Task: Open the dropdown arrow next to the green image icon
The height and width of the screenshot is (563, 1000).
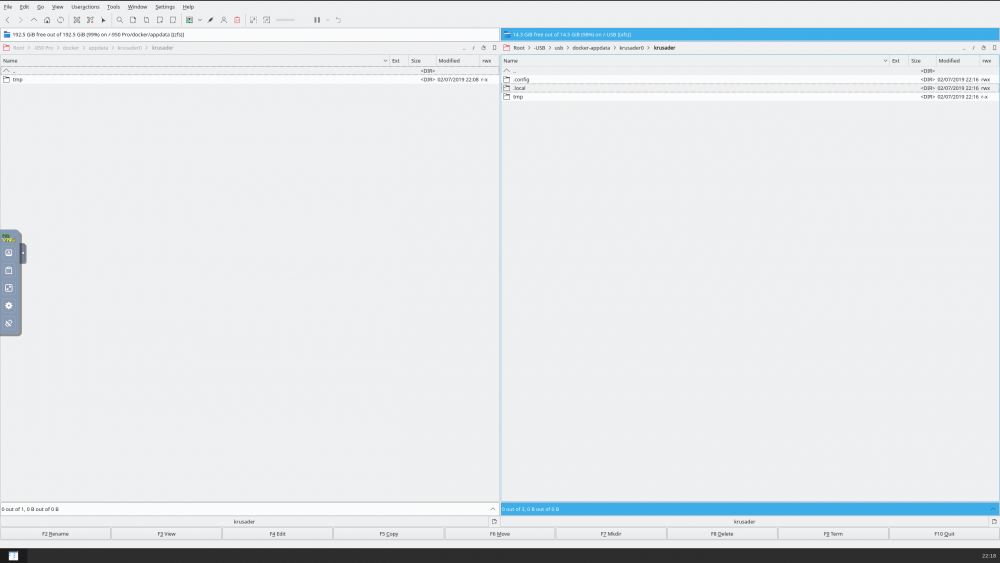Action: [200, 20]
